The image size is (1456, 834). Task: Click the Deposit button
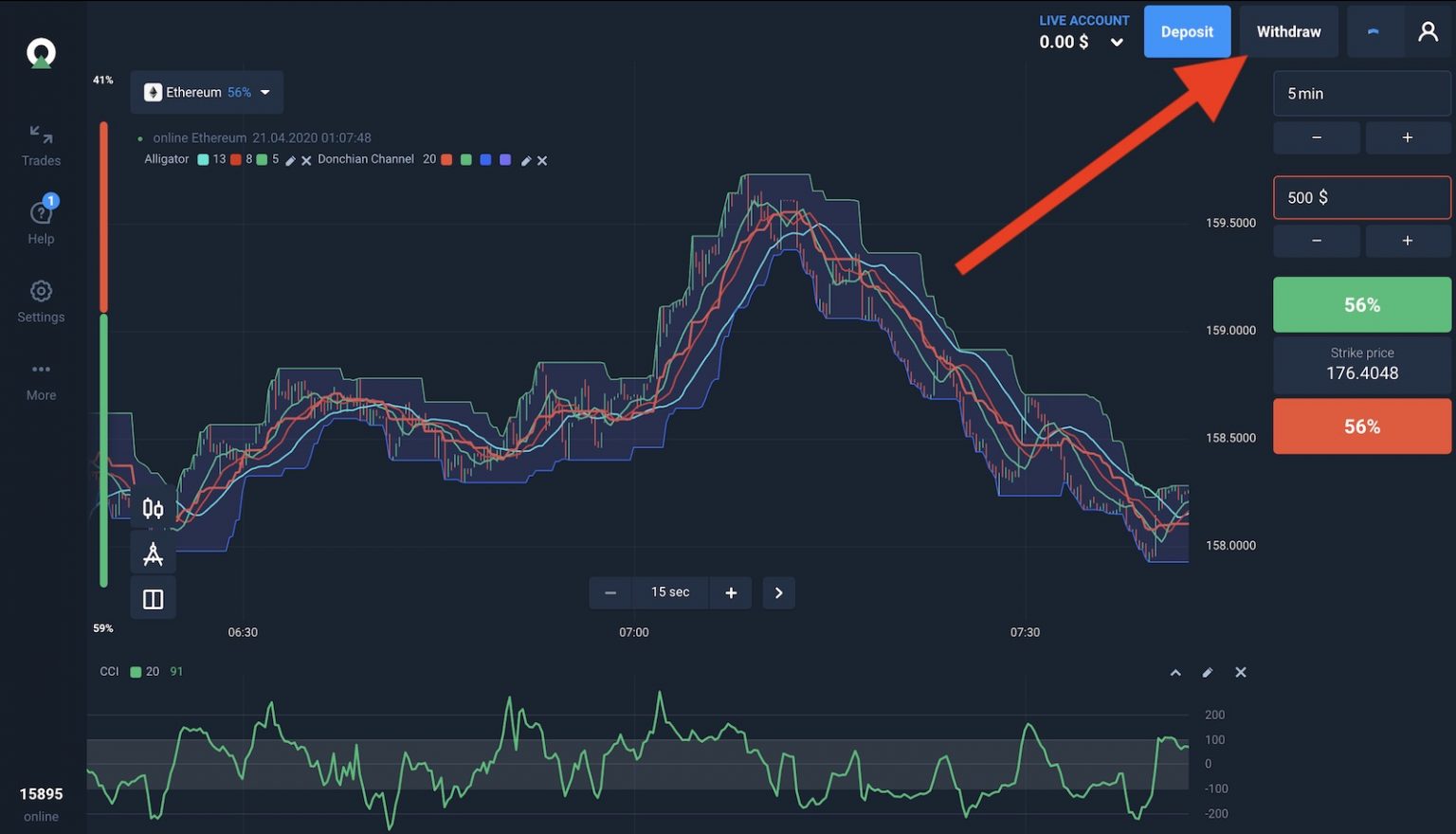click(x=1187, y=31)
